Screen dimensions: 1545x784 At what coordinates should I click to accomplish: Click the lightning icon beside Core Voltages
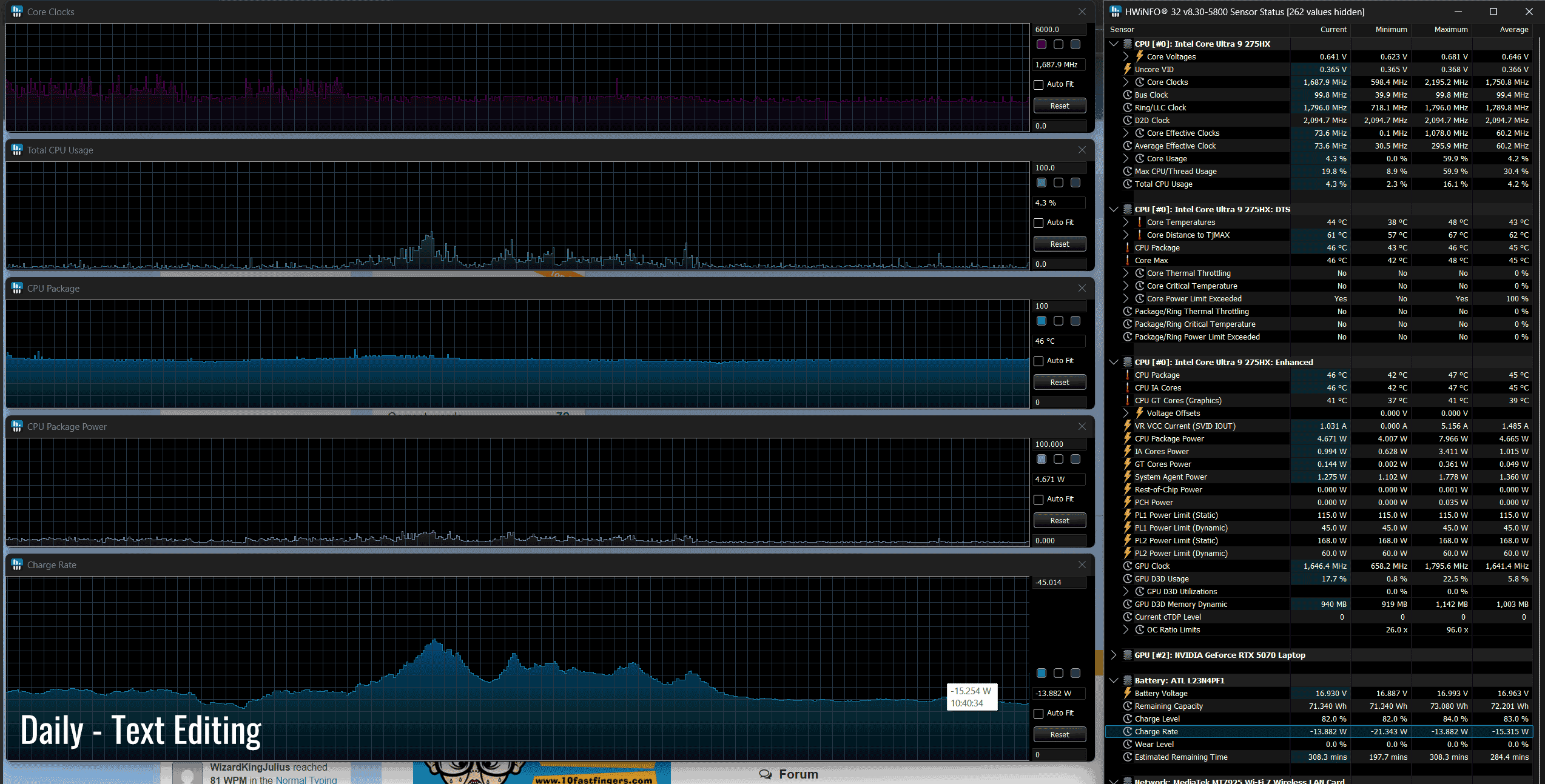point(1140,56)
